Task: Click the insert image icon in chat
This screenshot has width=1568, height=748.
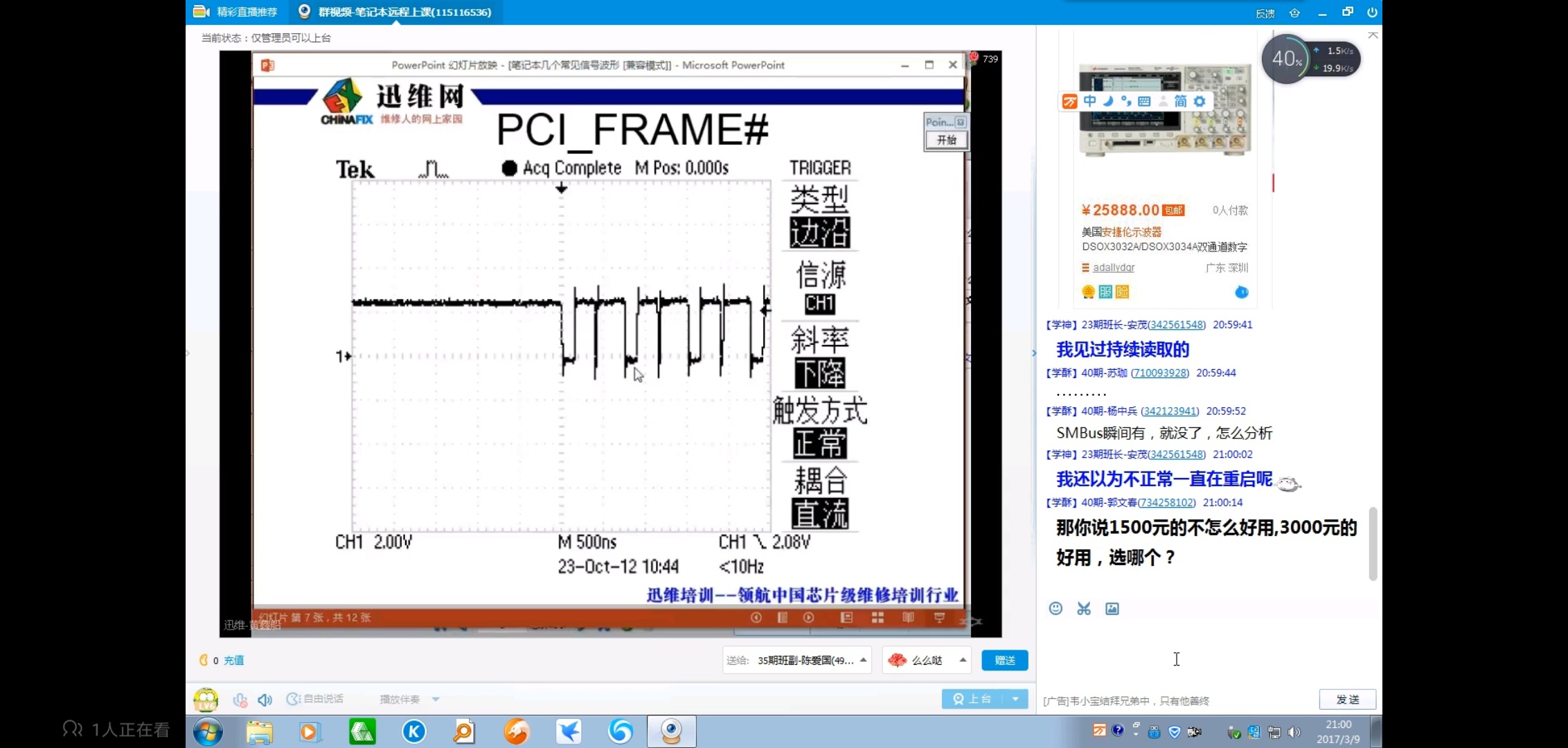Action: tap(1112, 608)
